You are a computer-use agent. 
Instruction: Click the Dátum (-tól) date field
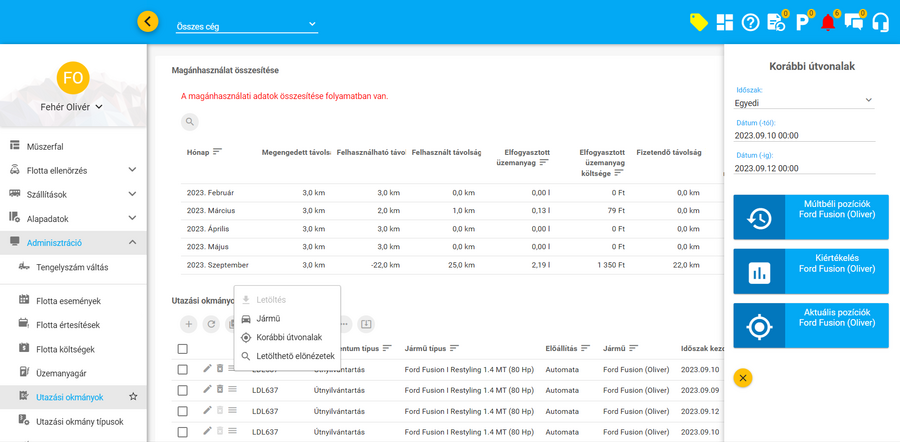point(804,135)
